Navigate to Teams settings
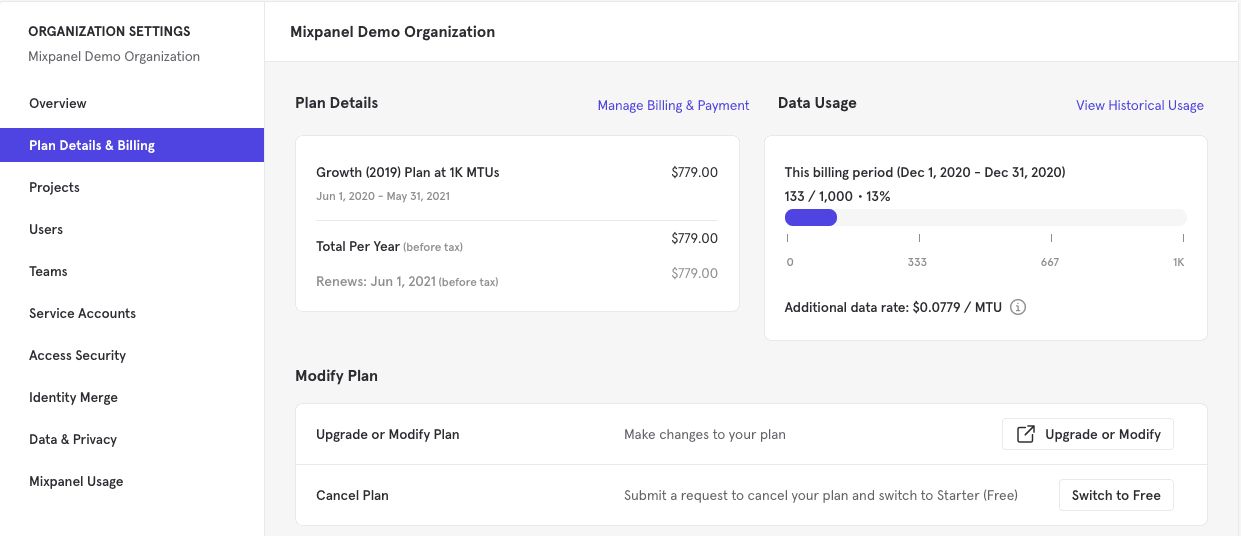 point(48,272)
